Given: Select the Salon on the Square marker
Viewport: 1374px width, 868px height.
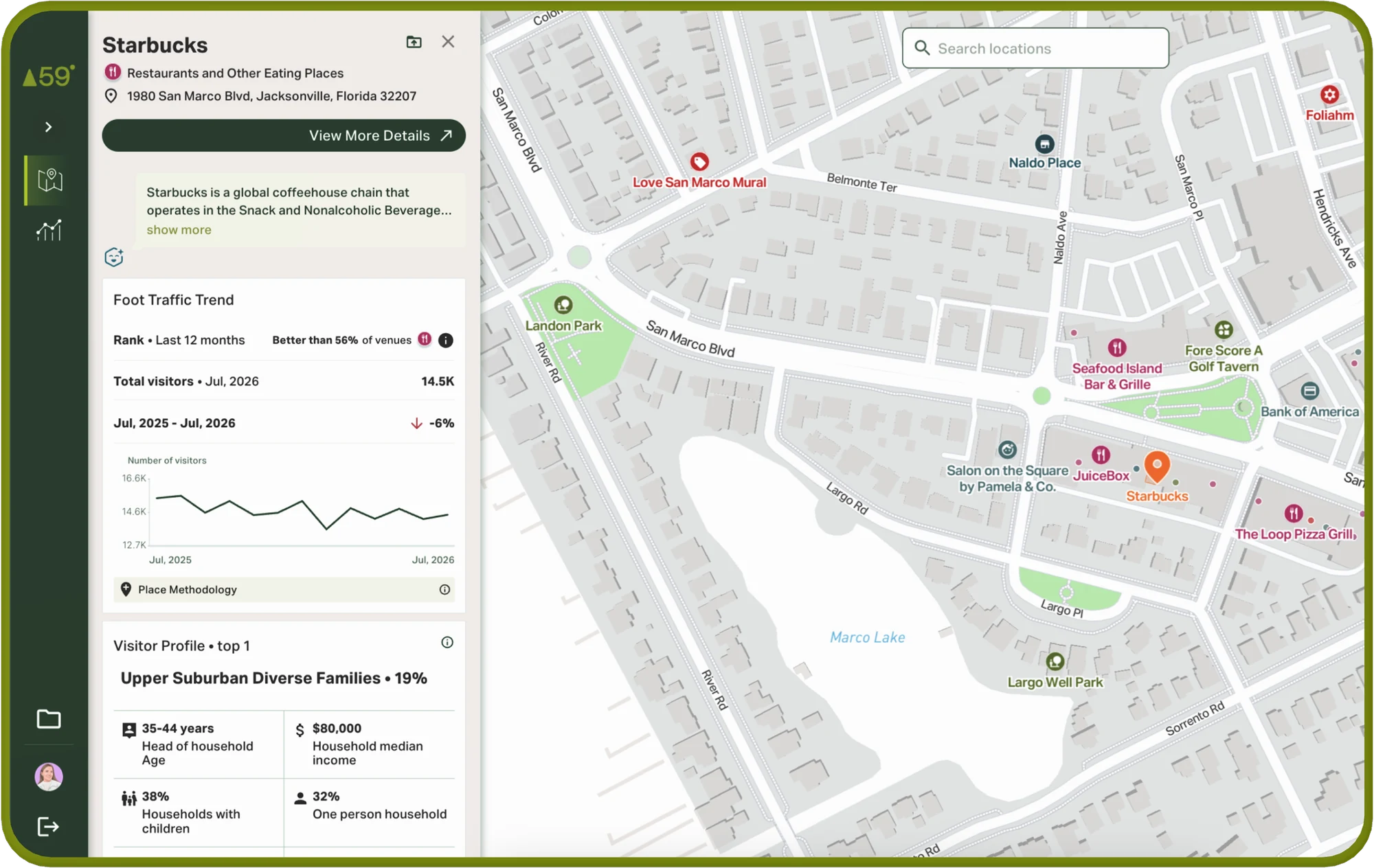Looking at the screenshot, I should (x=1007, y=450).
